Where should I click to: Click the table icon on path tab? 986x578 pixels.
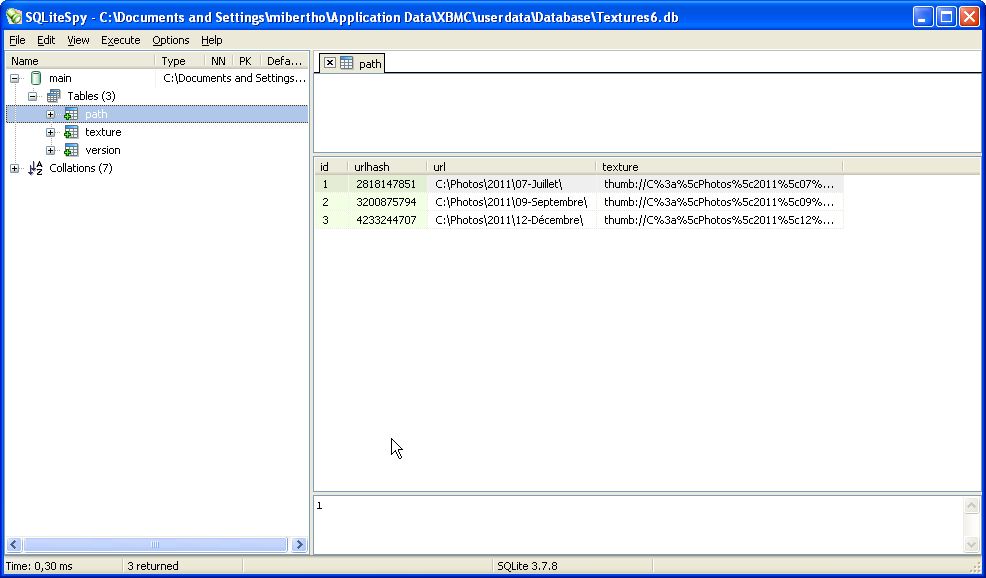tap(347, 63)
